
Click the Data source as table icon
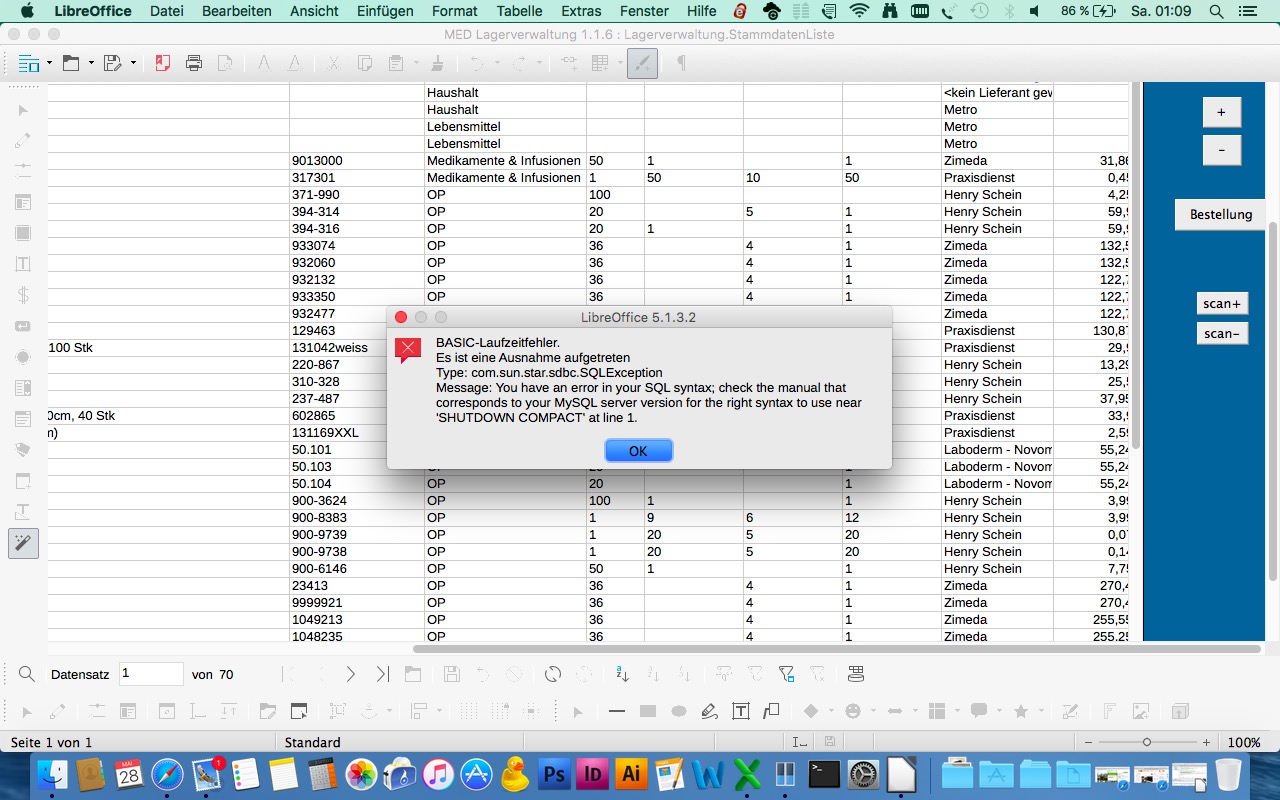tap(855, 674)
